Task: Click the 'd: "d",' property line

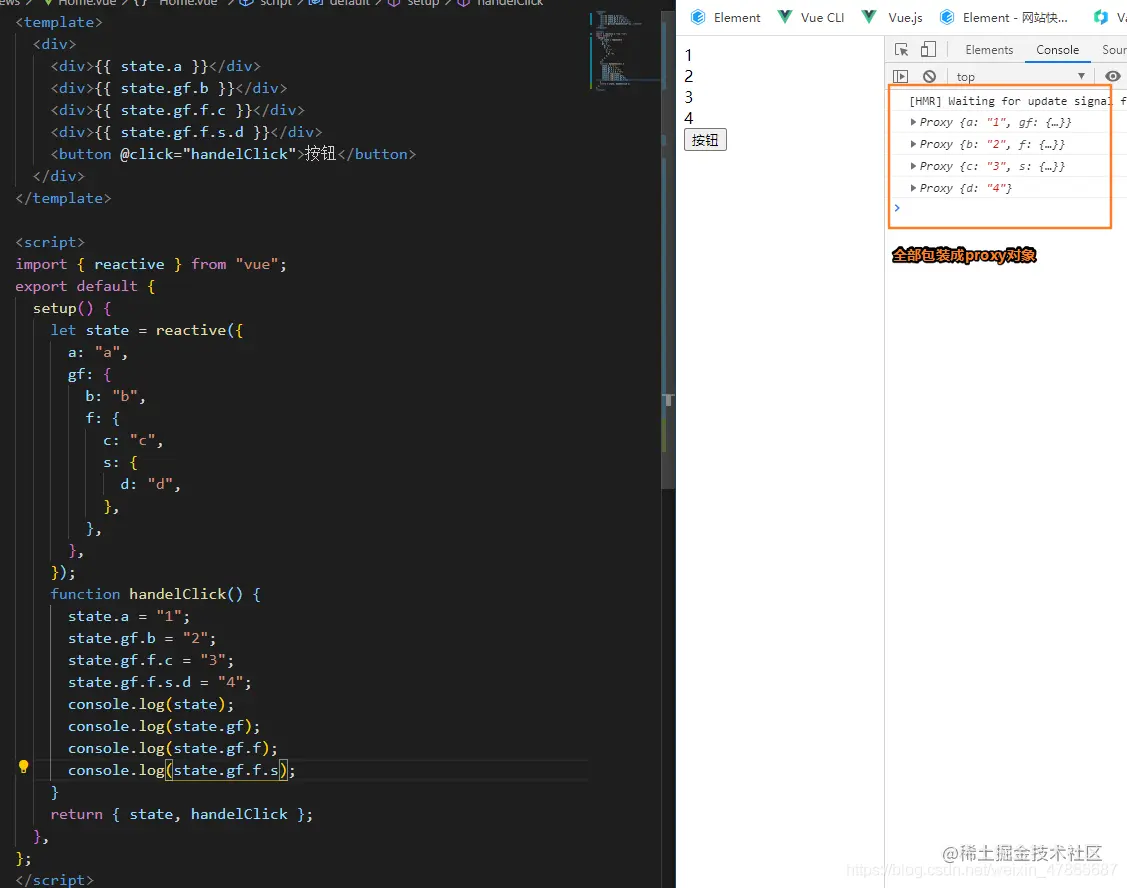Action: click(x=150, y=485)
